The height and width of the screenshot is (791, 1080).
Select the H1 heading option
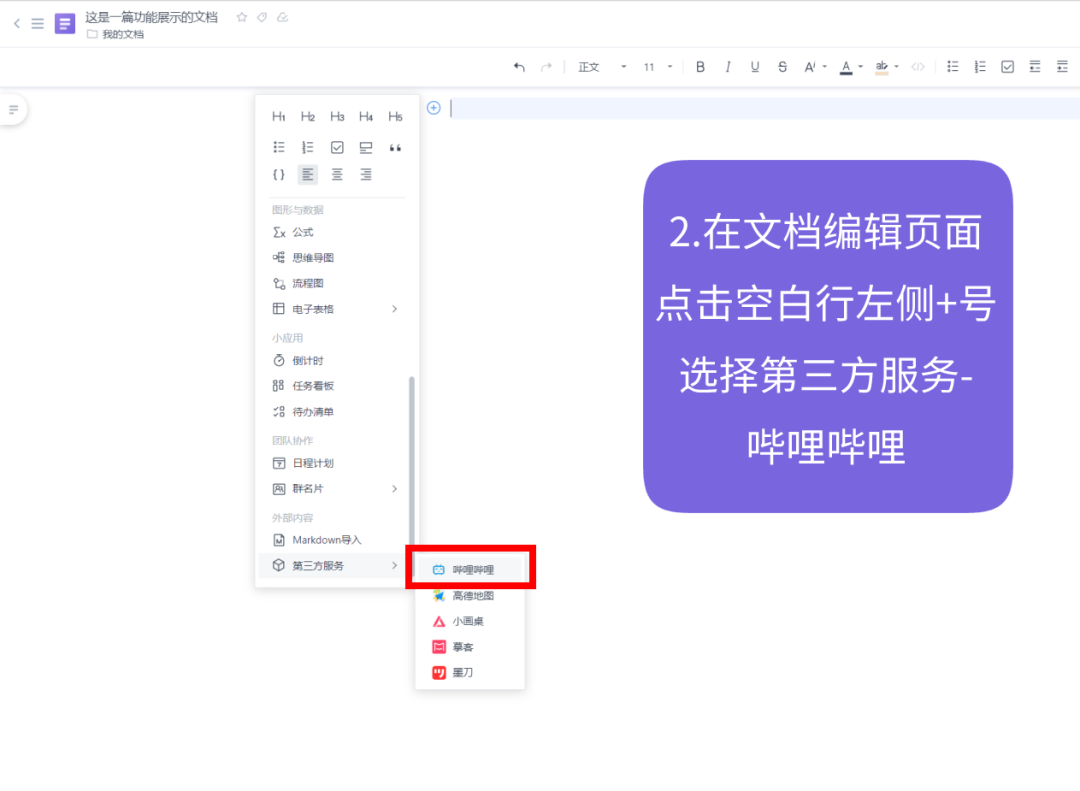tap(278, 116)
